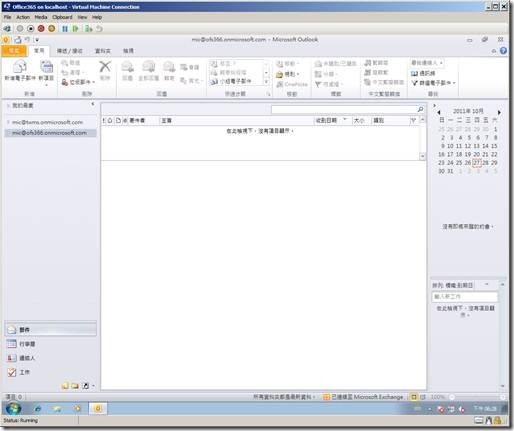
Task: Click the New E-mail ribbon icon
Action: (x=20, y=67)
